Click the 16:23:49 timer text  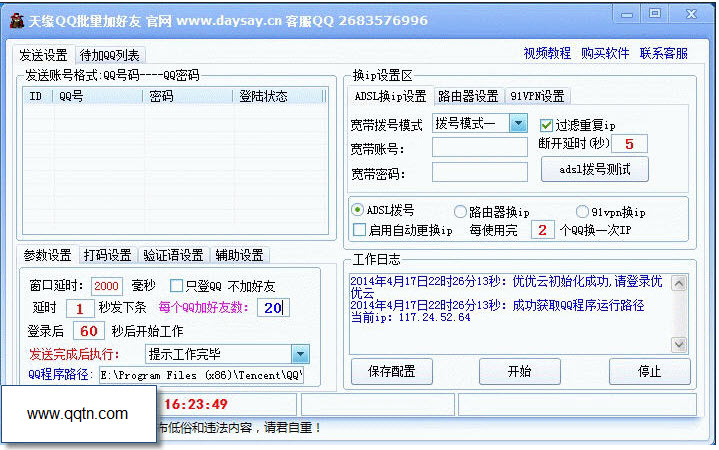pyautogui.click(x=196, y=404)
